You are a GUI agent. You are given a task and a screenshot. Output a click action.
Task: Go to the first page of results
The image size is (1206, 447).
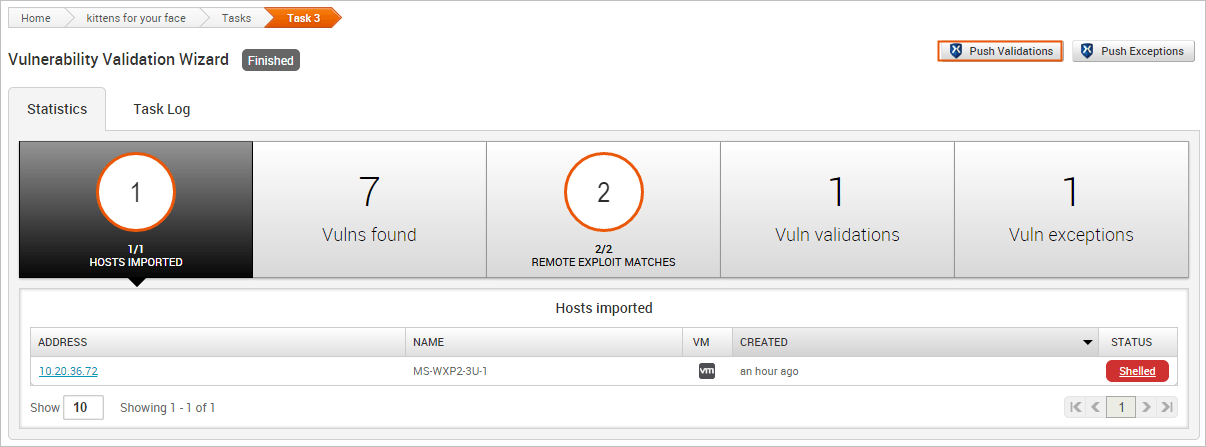click(1076, 407)
